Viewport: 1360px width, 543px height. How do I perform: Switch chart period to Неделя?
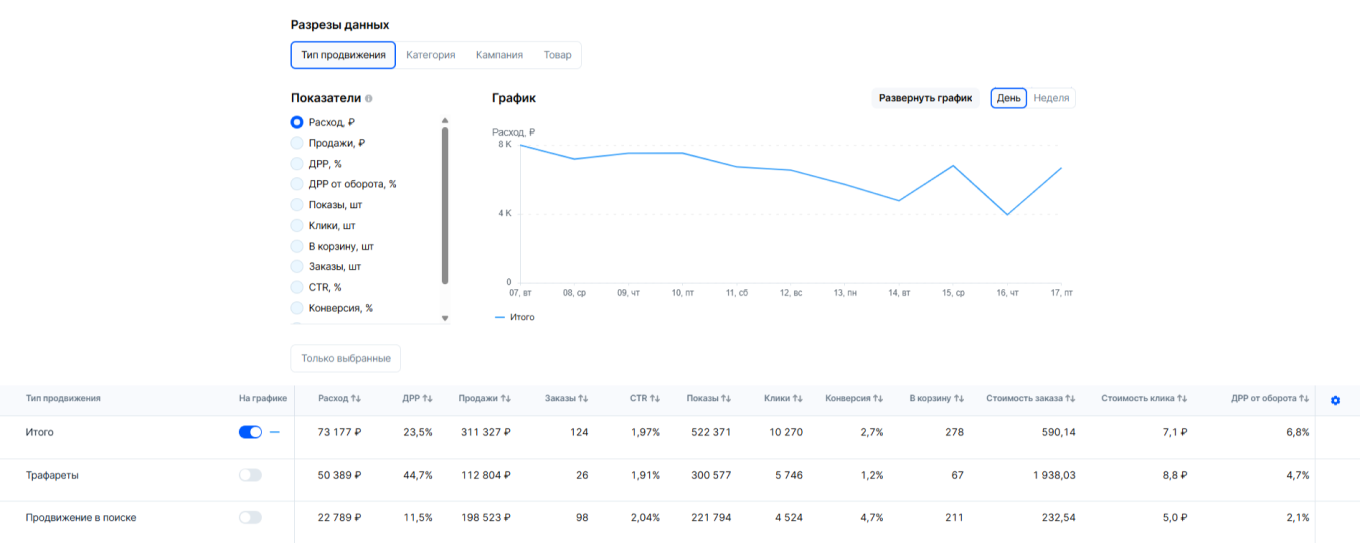point(1051,98)
